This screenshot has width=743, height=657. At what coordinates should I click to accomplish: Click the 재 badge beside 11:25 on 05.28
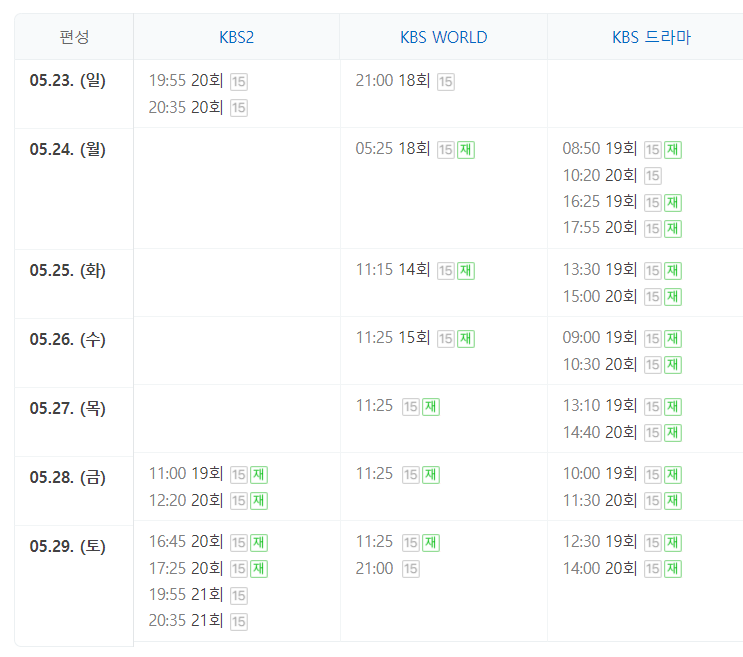431,474
